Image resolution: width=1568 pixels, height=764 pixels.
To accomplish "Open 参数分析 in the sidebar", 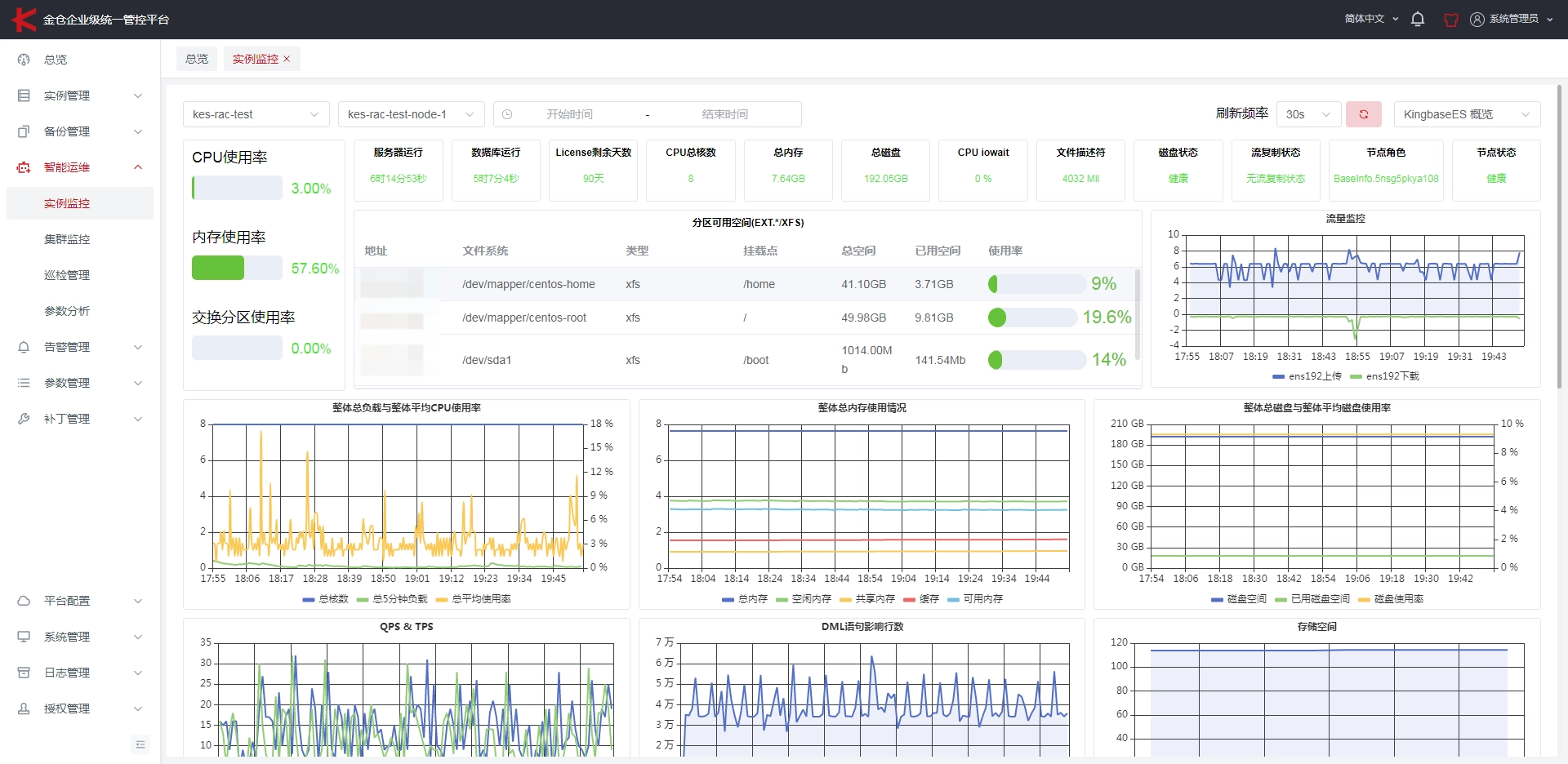I will pyautogui.click(x=67, y=311).
